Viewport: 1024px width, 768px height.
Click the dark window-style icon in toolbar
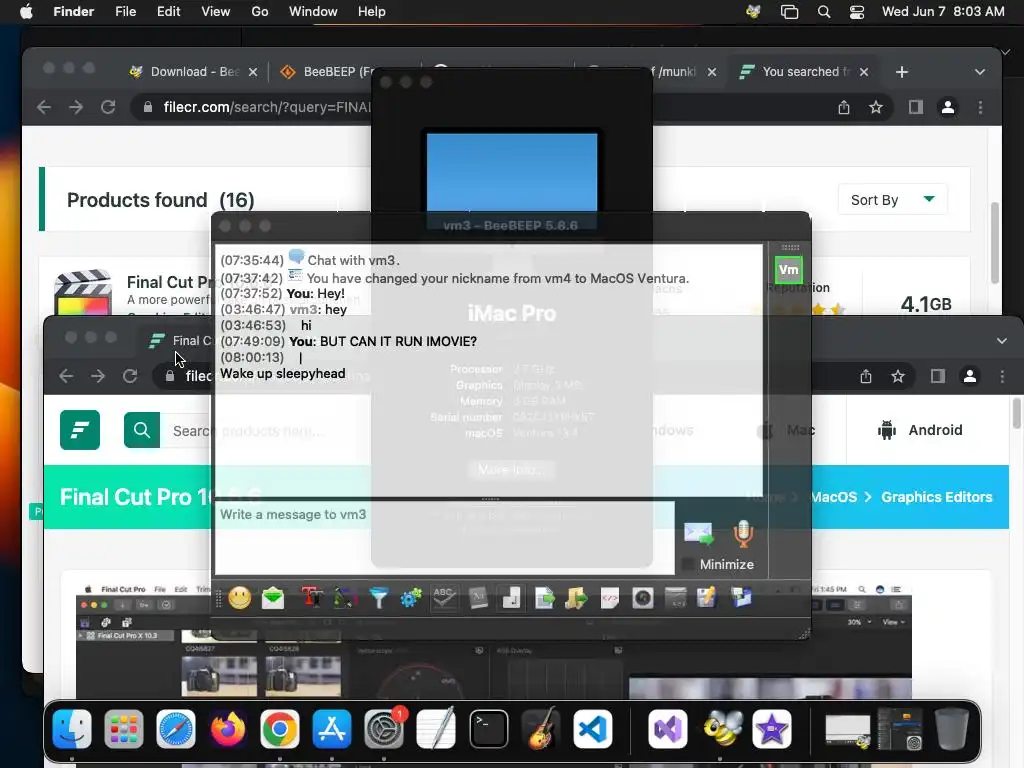(675, 598)
